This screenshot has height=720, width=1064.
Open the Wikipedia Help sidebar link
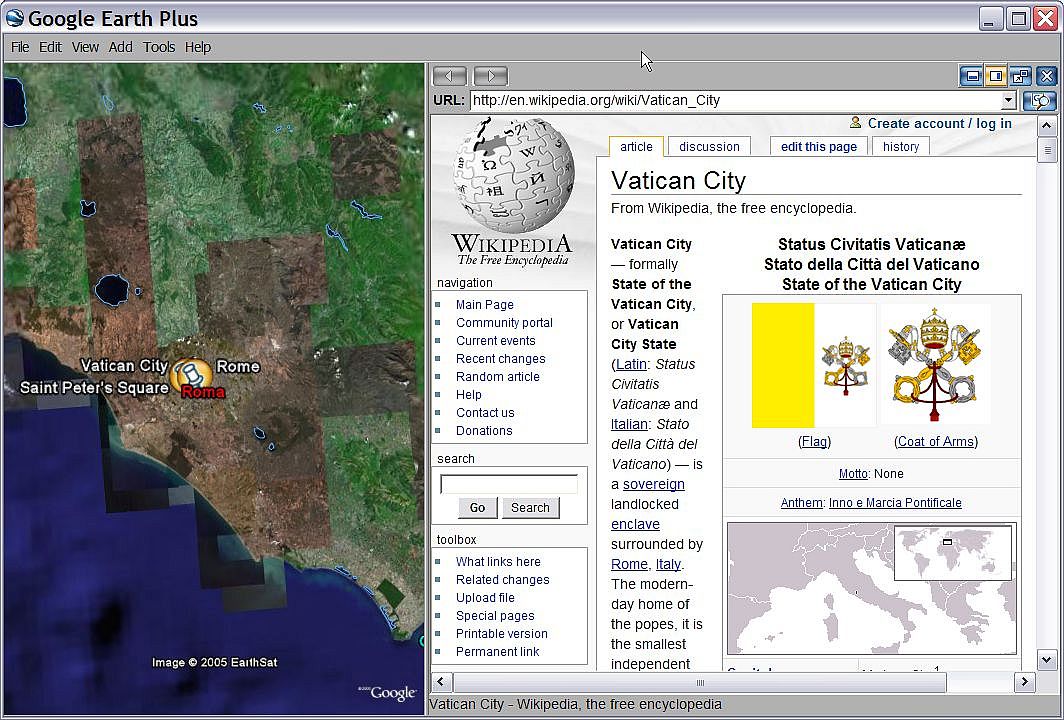(468, 394)
